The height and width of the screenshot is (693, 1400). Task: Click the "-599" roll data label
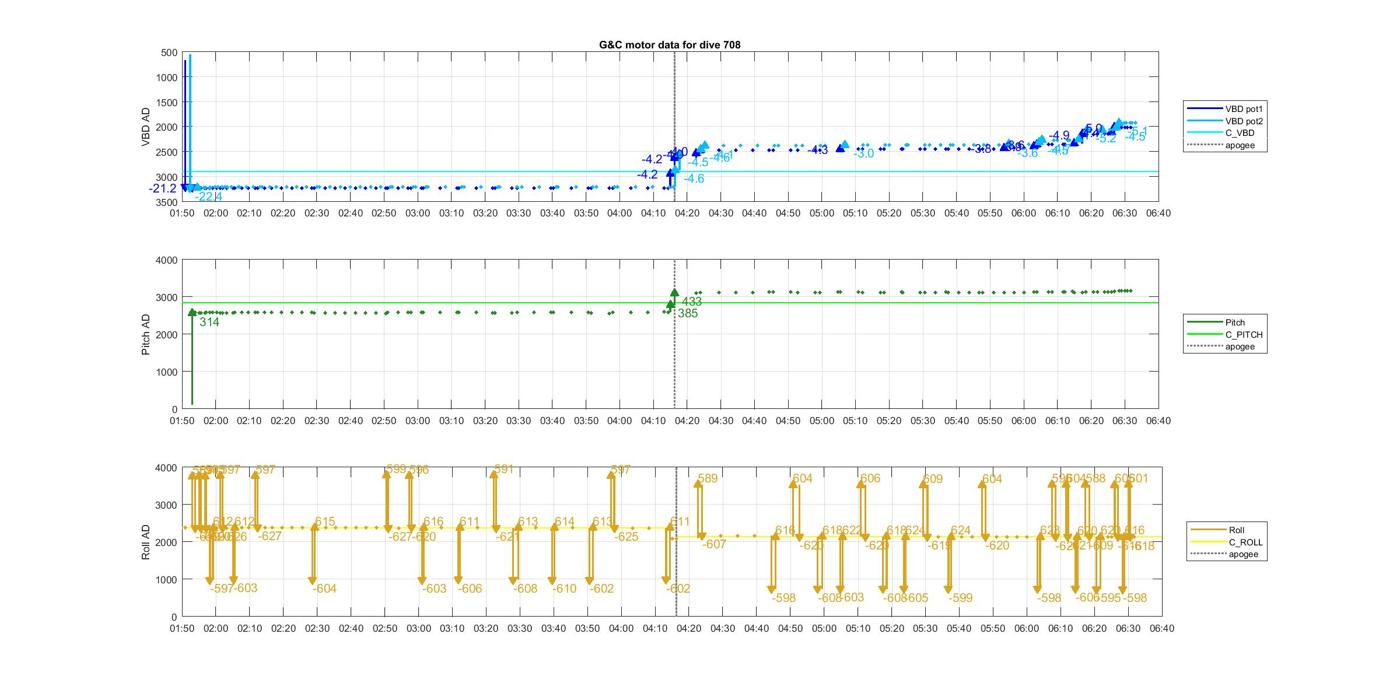[x=959, y=598]
